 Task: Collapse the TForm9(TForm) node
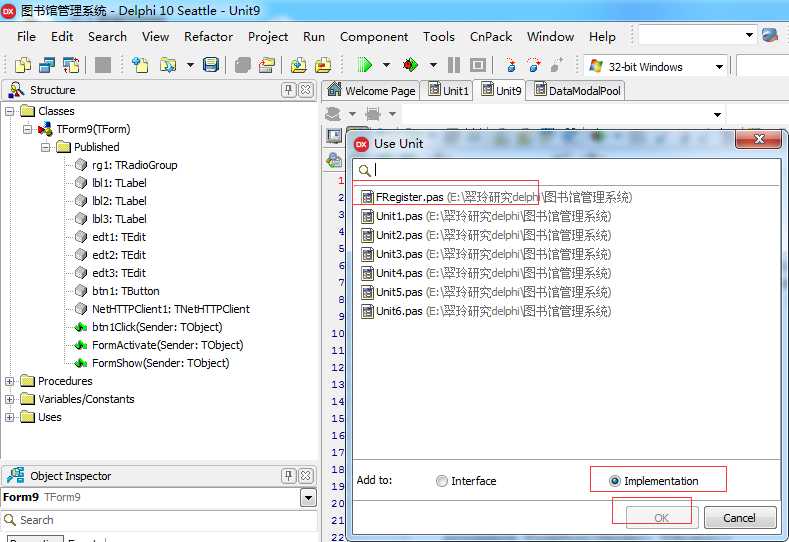click(28, 129)
